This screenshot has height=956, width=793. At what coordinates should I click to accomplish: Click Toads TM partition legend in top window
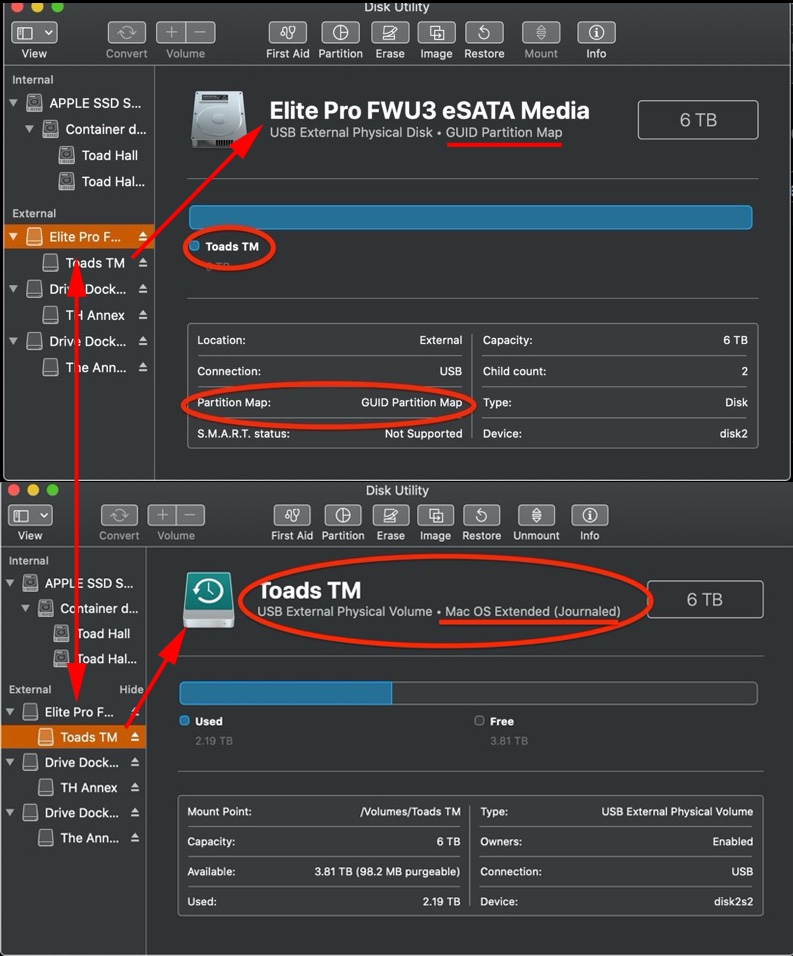pos(225,246)
